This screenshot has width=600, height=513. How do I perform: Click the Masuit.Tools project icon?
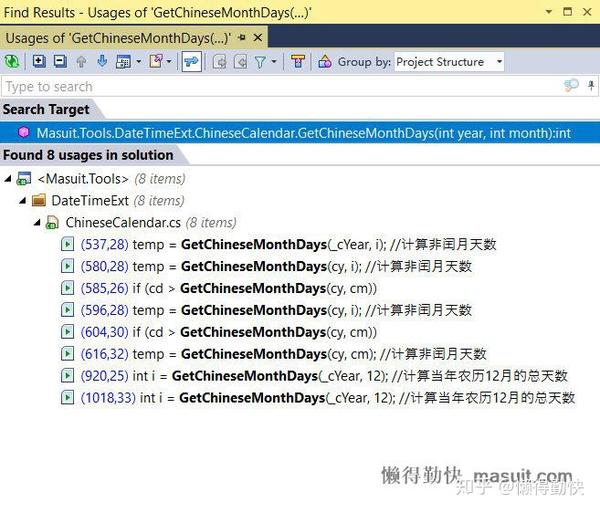(24, 179)
